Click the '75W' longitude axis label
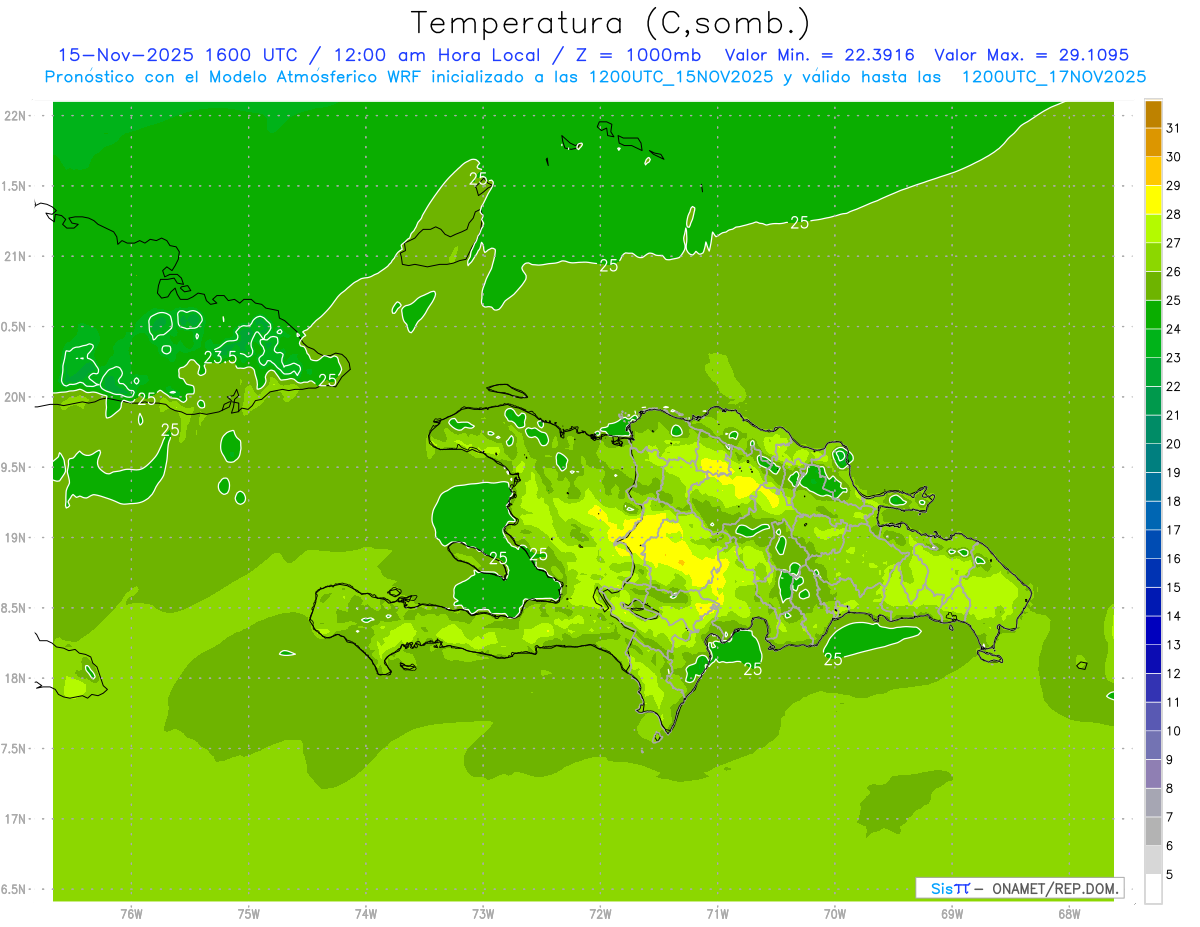This screenshot has width=1200, height=927. pos(248,914)
